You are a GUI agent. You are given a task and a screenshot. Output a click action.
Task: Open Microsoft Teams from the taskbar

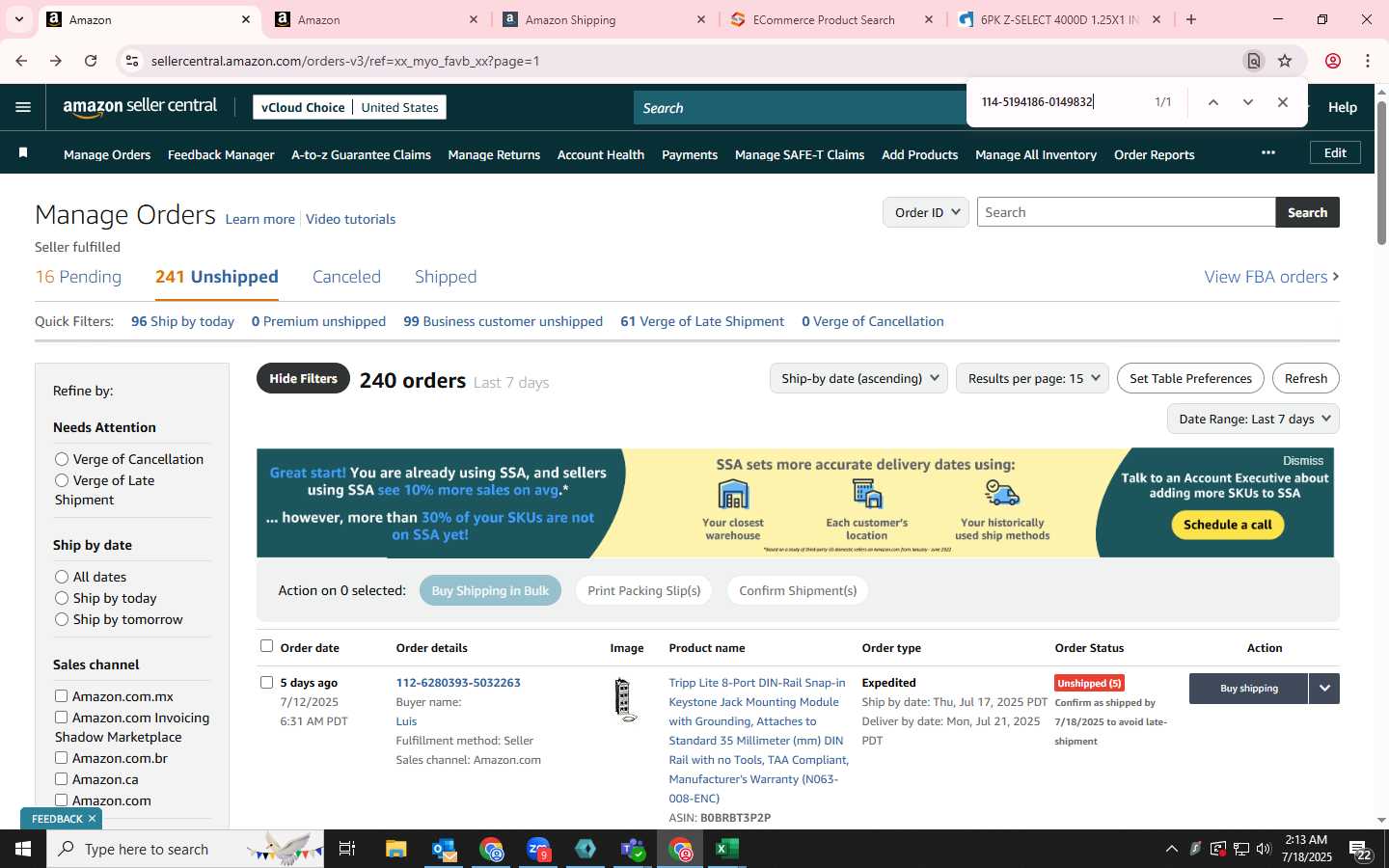pyautogui.click(x=633, y=849)
